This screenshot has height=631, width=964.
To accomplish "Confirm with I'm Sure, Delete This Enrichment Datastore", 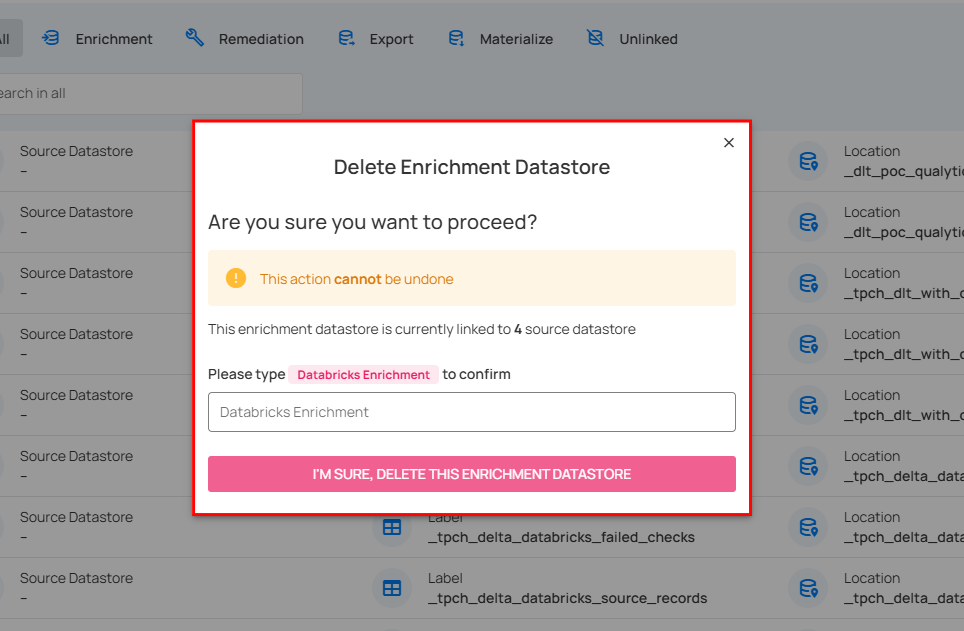I will (x=472, y=474).
